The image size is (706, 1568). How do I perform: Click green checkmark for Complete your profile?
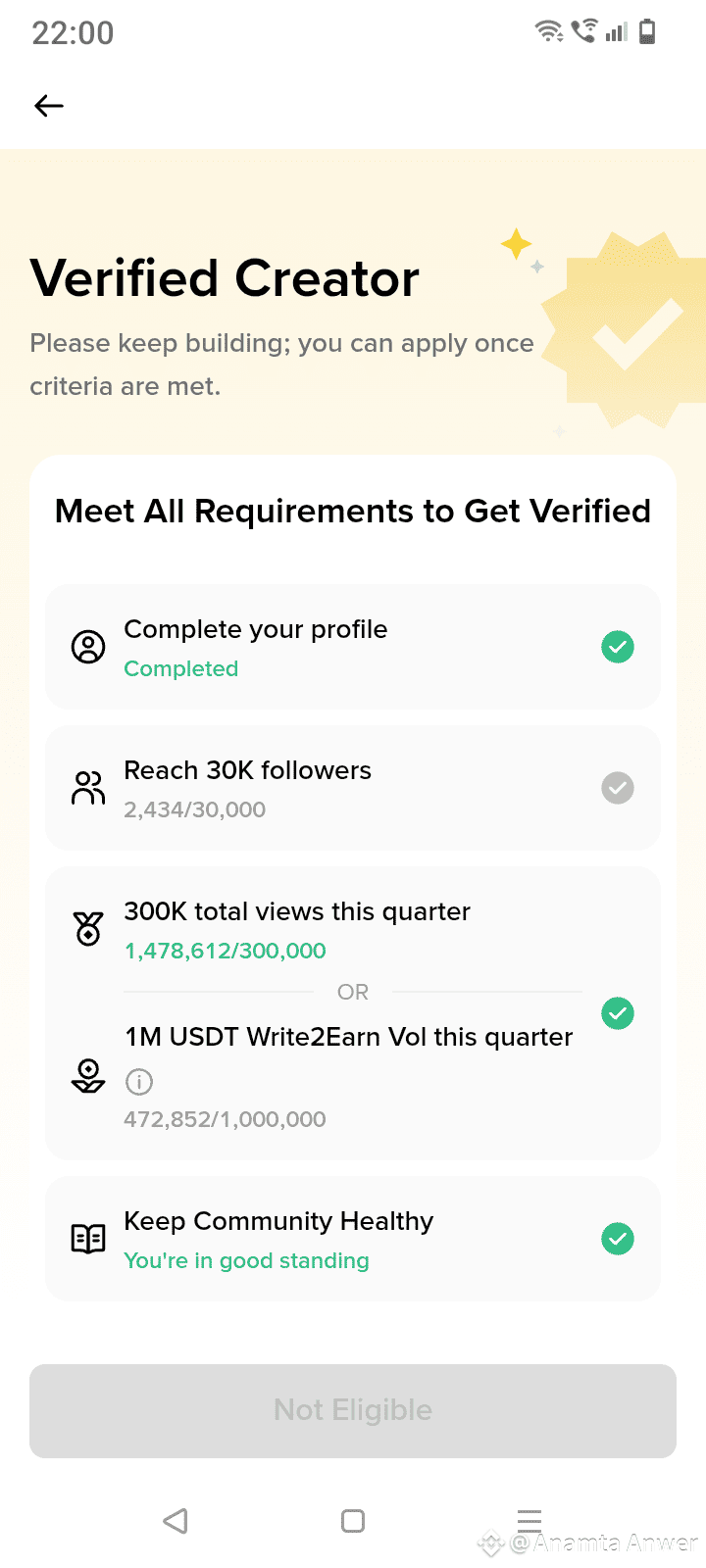click(618, 647)
